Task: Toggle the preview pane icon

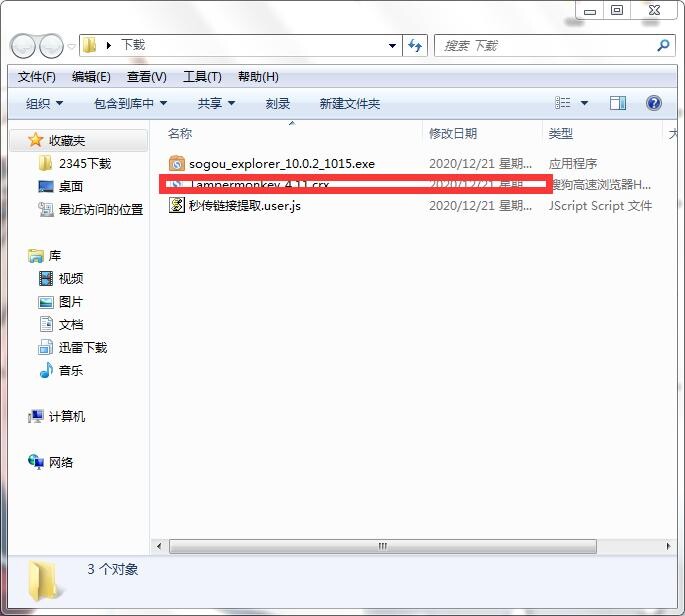Action: coord(618,103)
